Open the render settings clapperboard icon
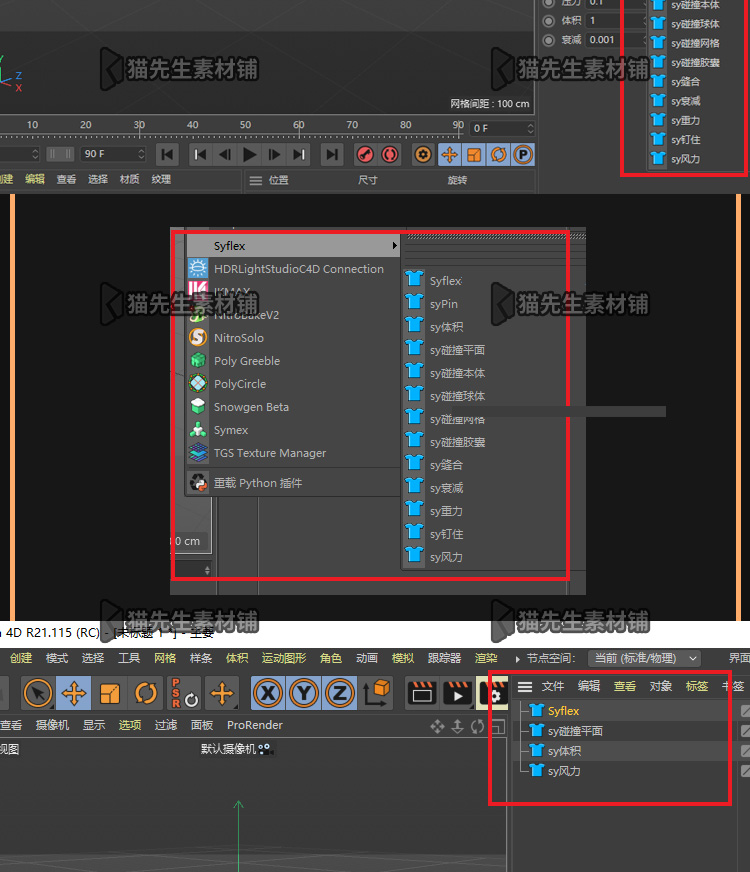 click(x=493, y=693)
